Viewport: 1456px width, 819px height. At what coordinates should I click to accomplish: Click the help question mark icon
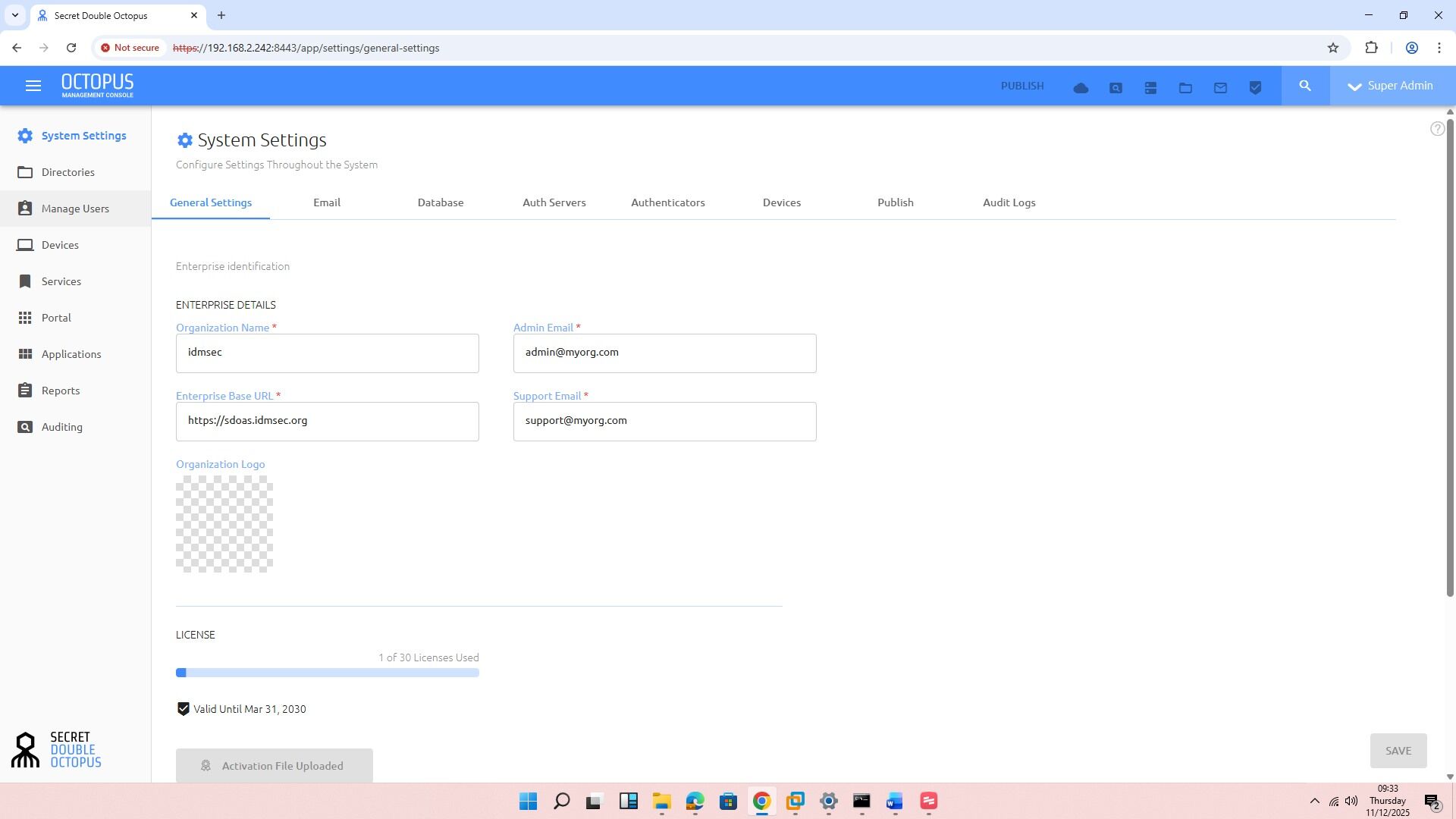tap(1437, 129)
